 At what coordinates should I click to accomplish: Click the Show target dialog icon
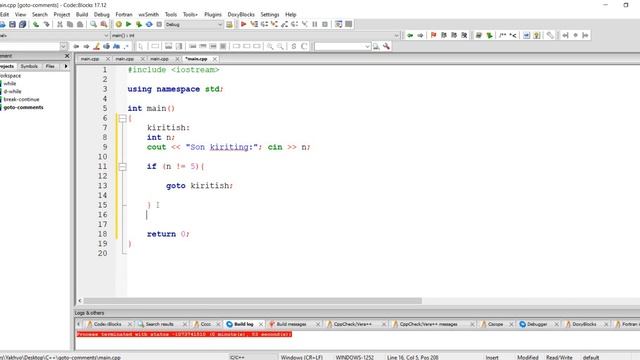pos(229,24)
